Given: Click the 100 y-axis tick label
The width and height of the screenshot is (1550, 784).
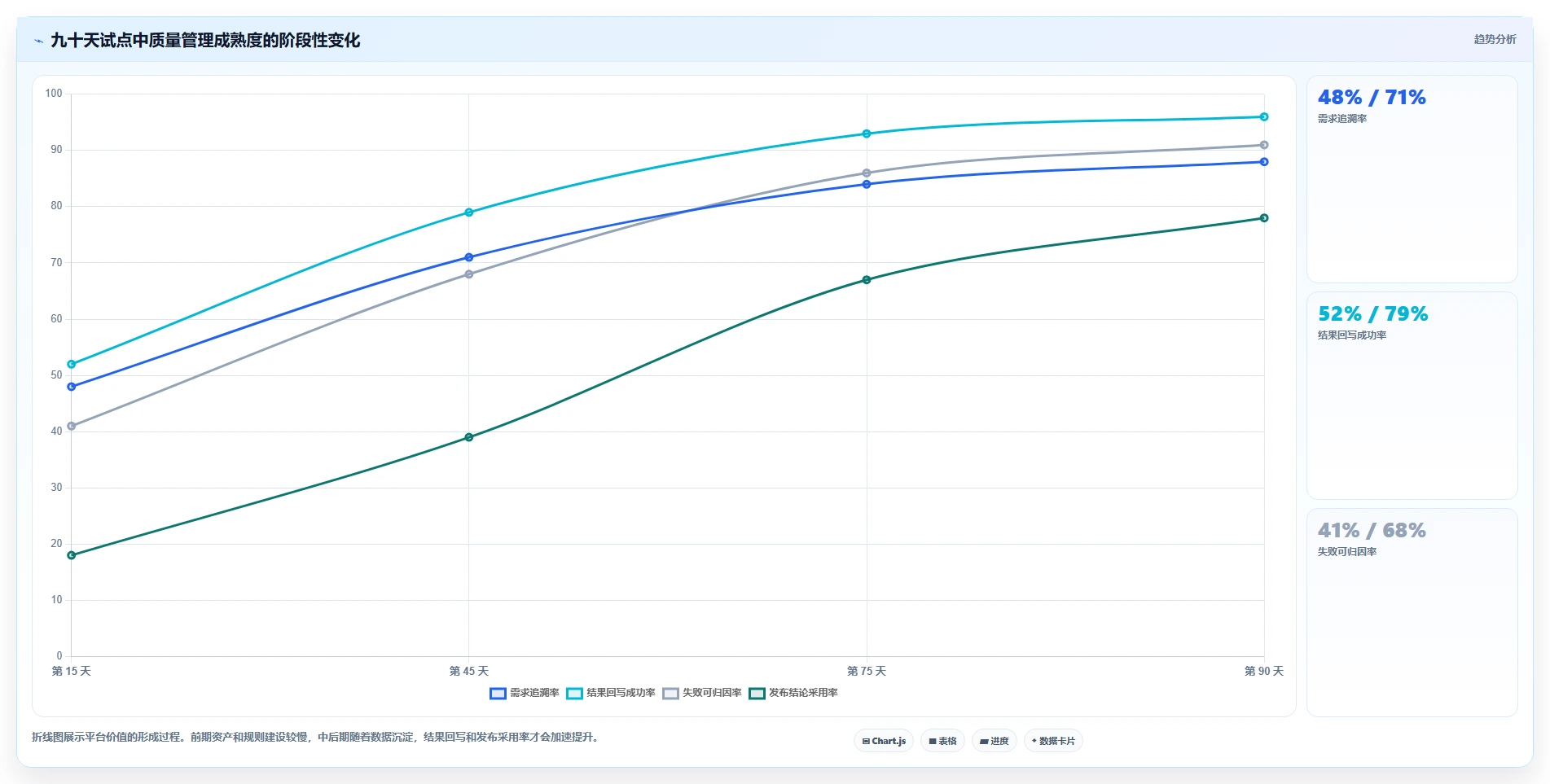Looking at the screenshot, I should 54,94.
